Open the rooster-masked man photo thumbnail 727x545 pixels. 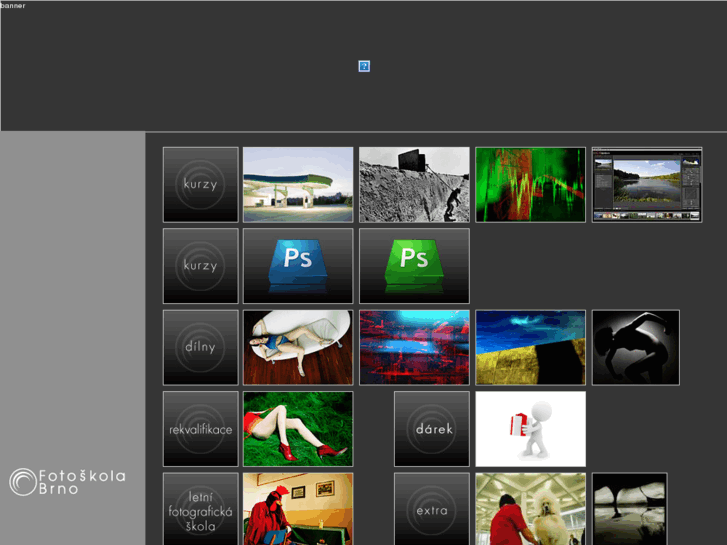click(298, 509)
